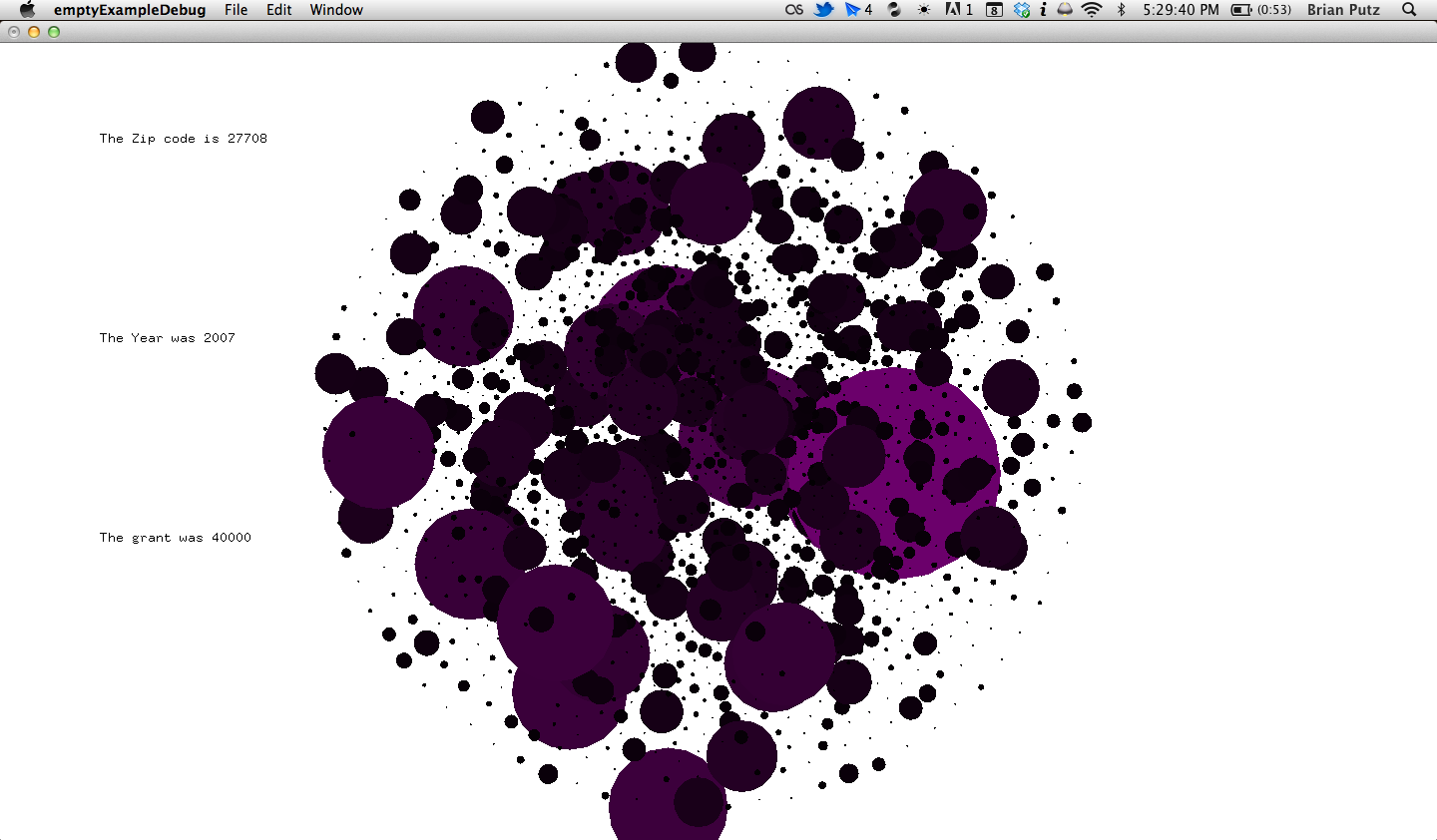Open the Window menu
The width and height of the screenshot is (1437, 840).
coord(336,10)
